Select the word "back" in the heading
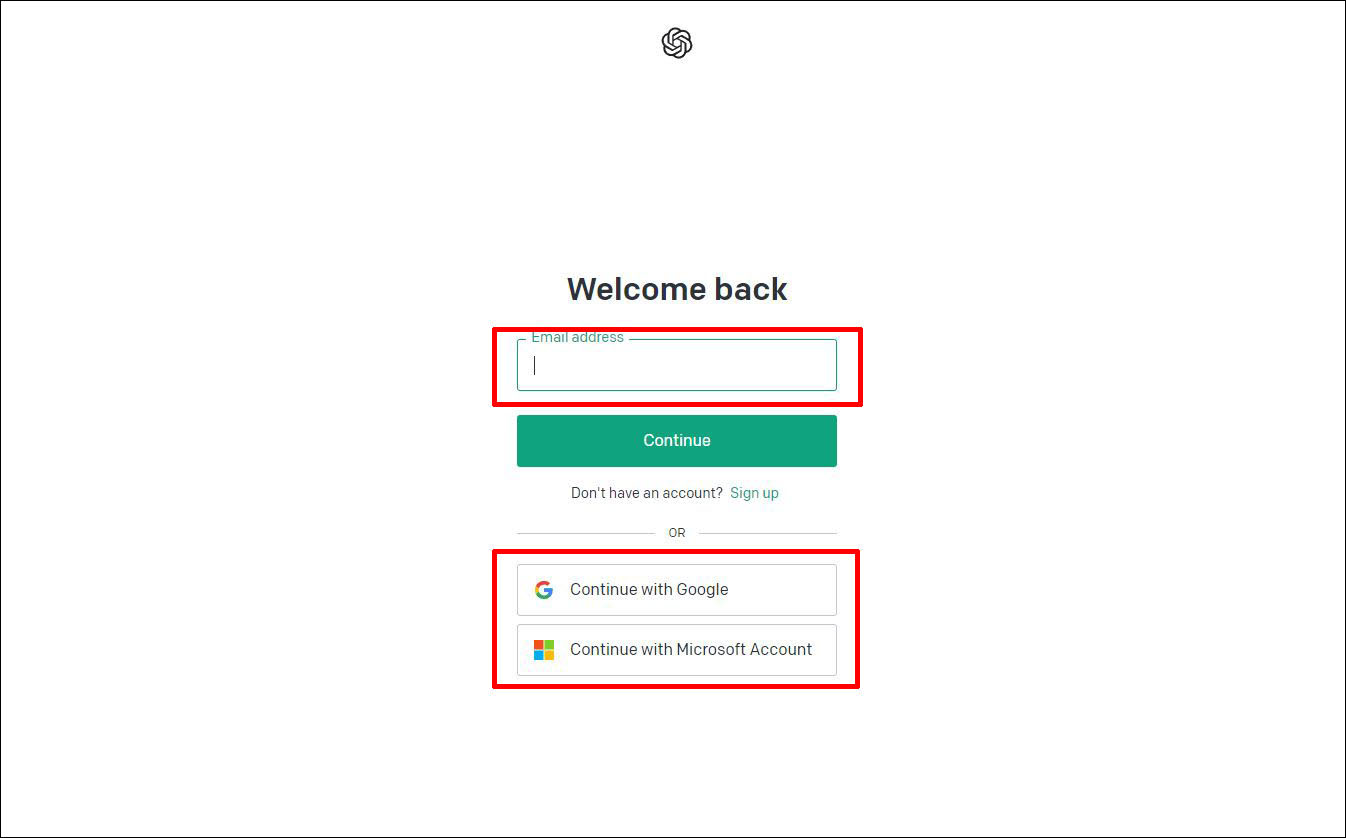 751,289
